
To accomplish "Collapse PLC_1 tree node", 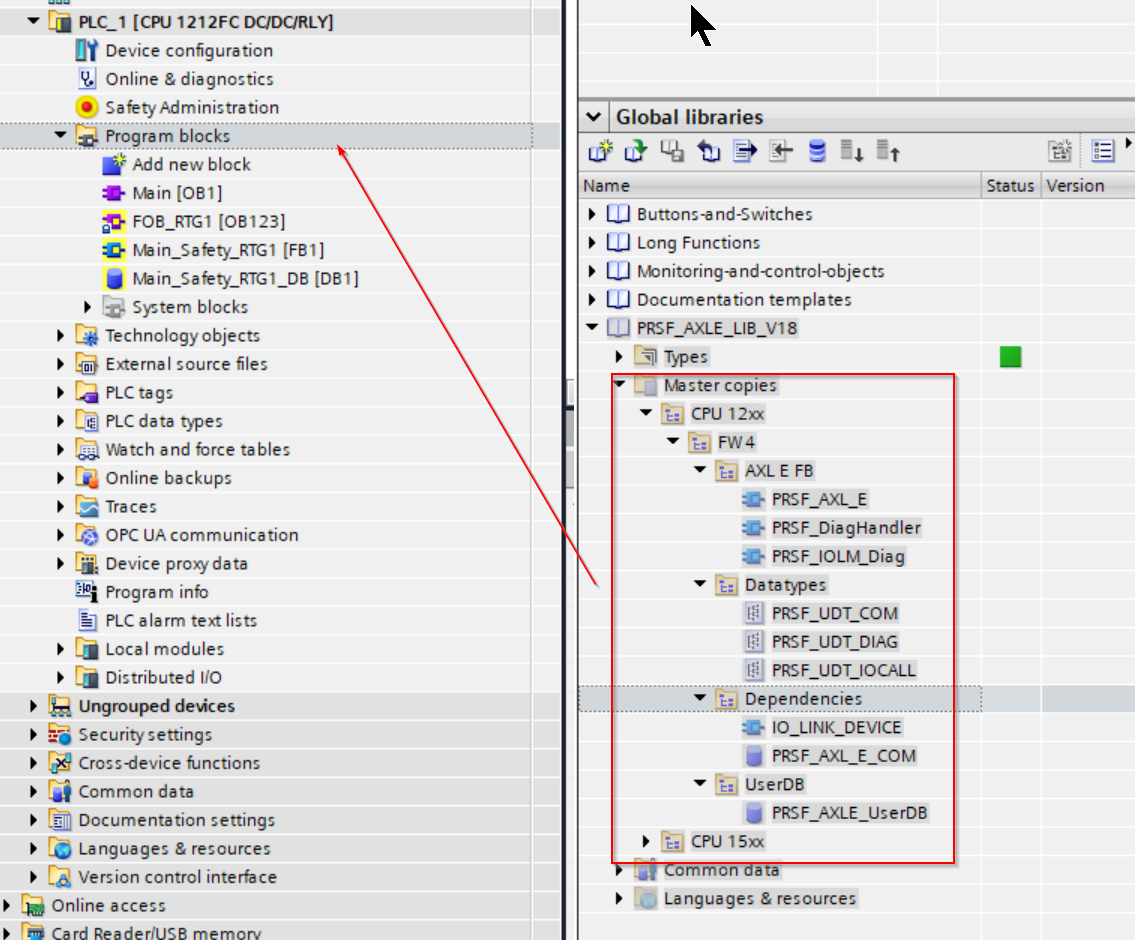I will (x=33, y=21).
